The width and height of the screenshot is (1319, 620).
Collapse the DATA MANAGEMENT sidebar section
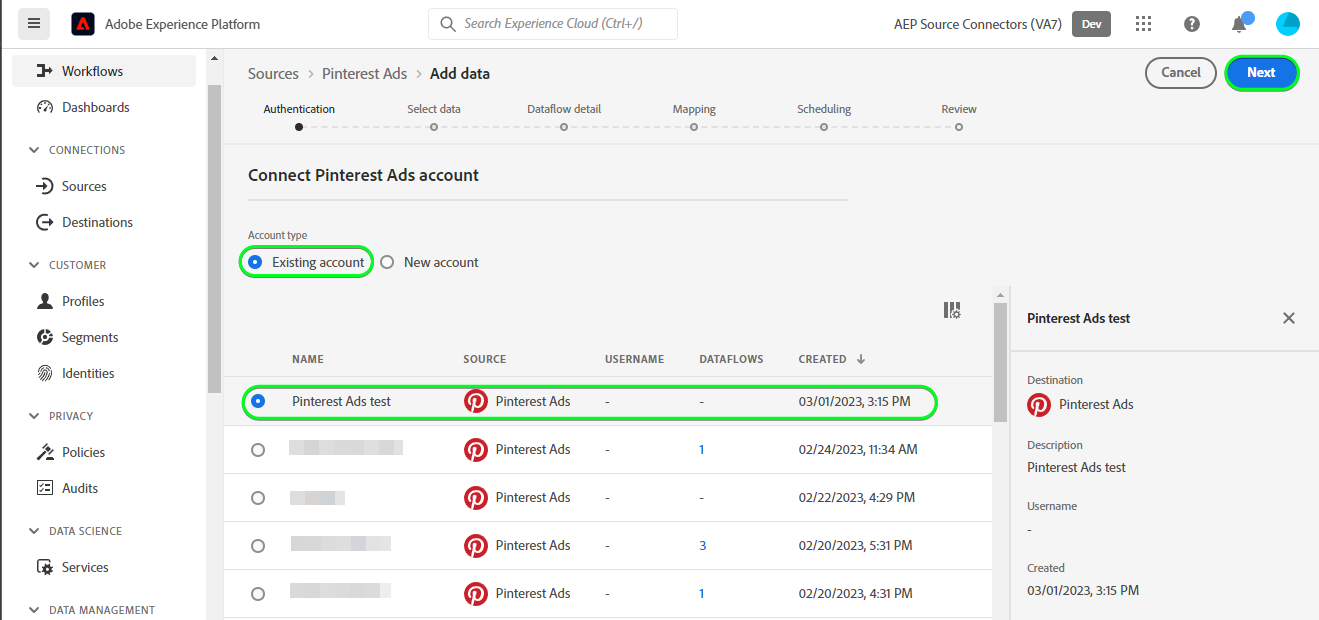34,610
